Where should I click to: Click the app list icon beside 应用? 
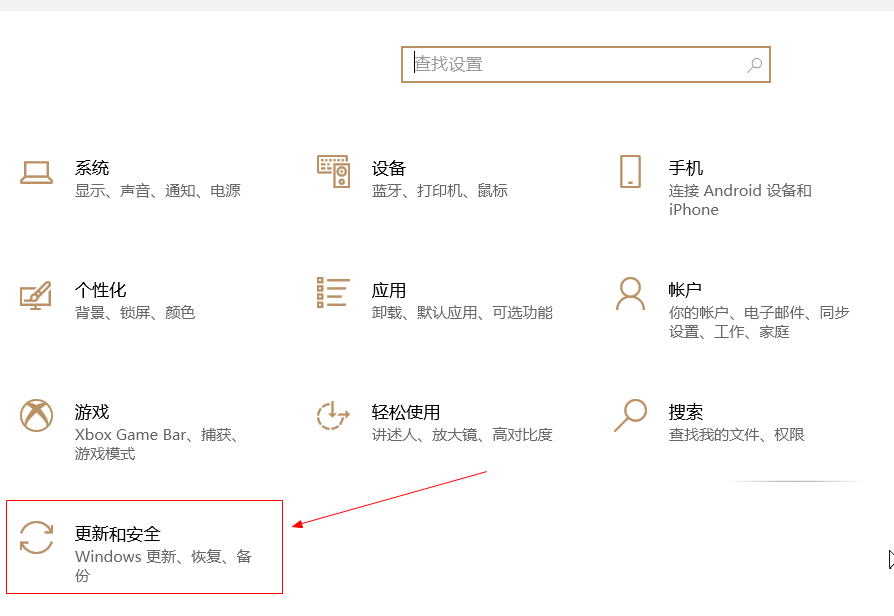tap(333, 293)
